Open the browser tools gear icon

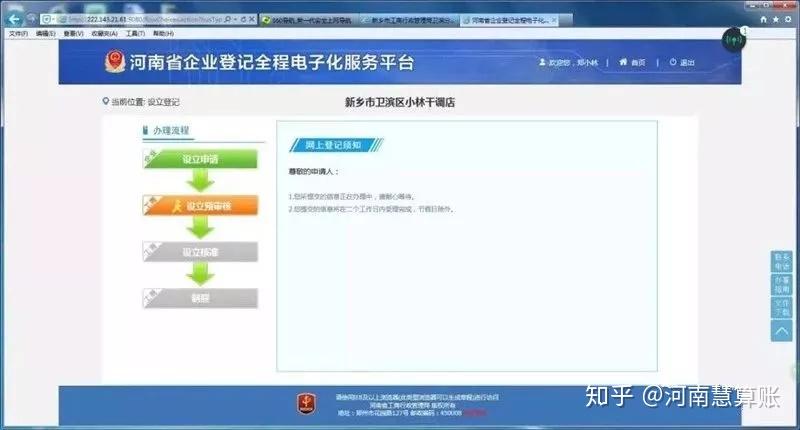(x=788, y=19)
